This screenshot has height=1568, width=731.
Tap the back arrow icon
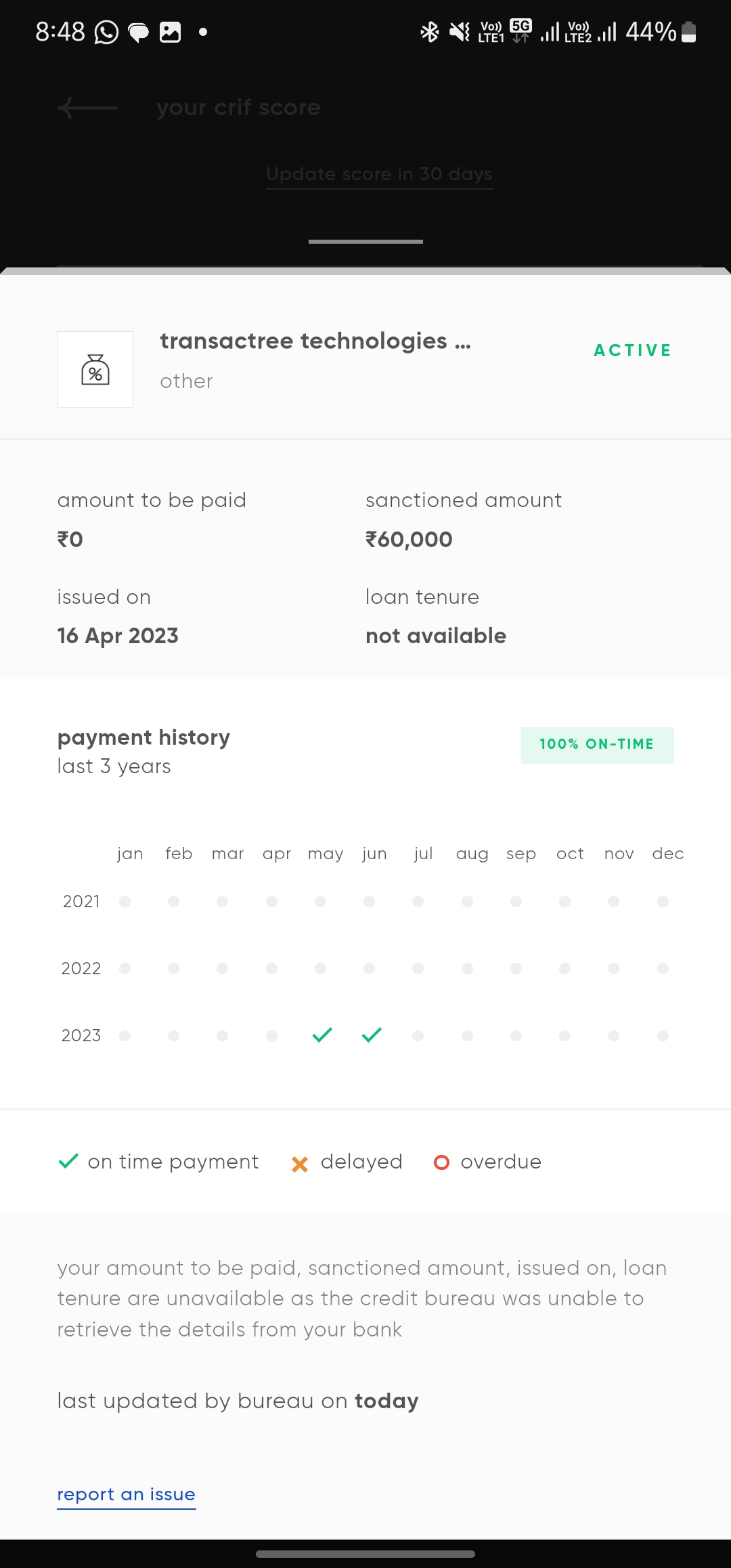pos(87,108)
